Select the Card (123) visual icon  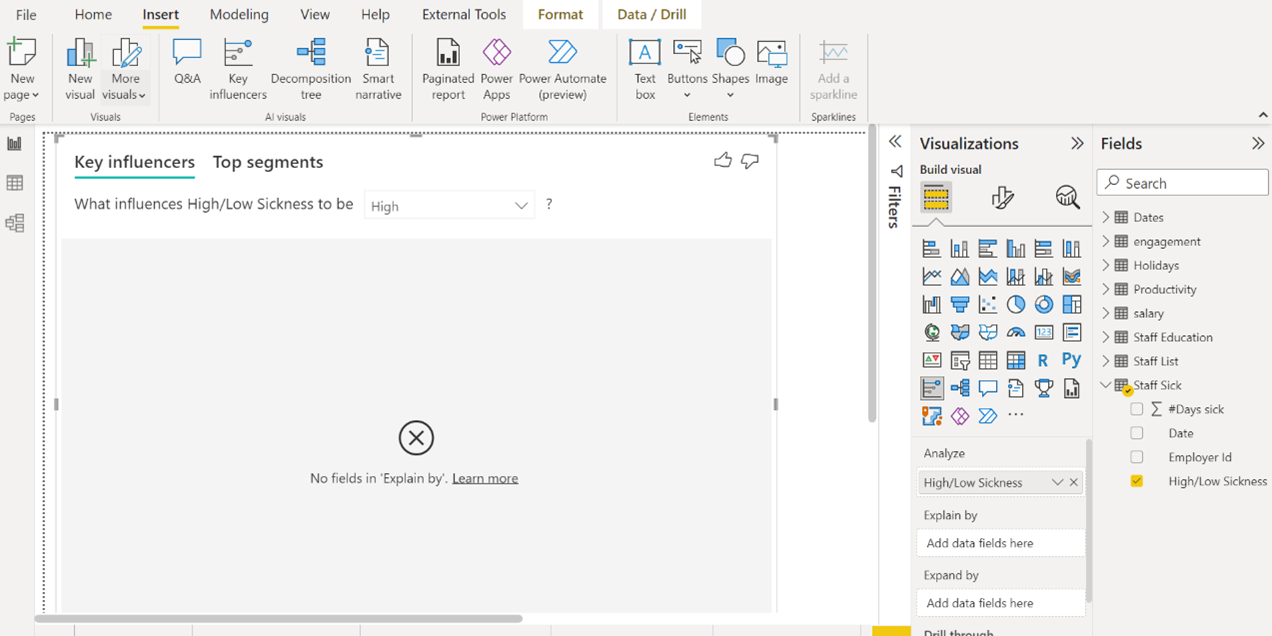pyautogui.click(x=1043, y=332)
